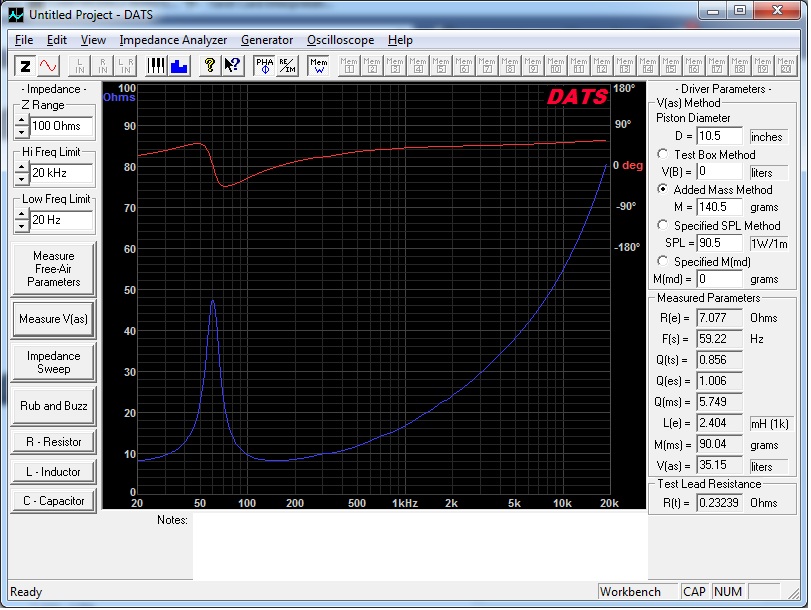
Task: Activate the context help arrow-question icon
Action: click(233, 66)
